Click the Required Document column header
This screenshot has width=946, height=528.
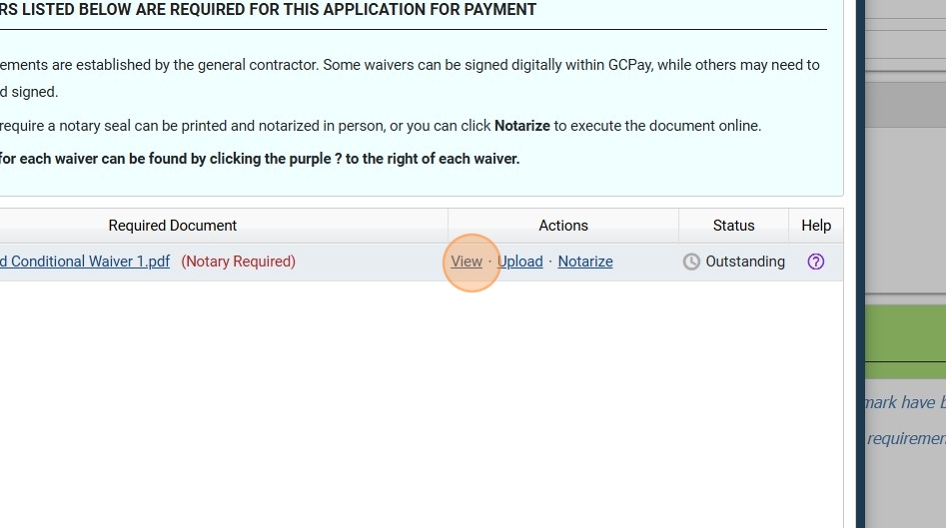(x=172, y=226)
